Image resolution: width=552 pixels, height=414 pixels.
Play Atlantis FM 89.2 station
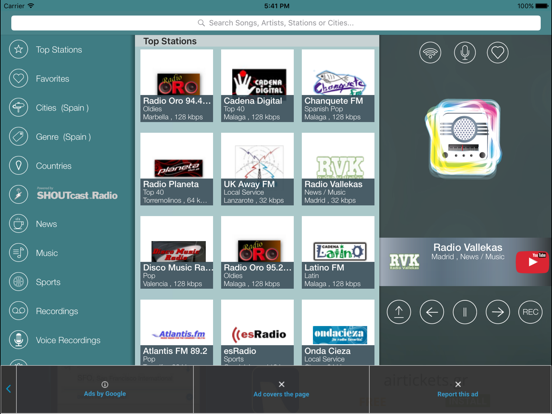coord(177,332)
